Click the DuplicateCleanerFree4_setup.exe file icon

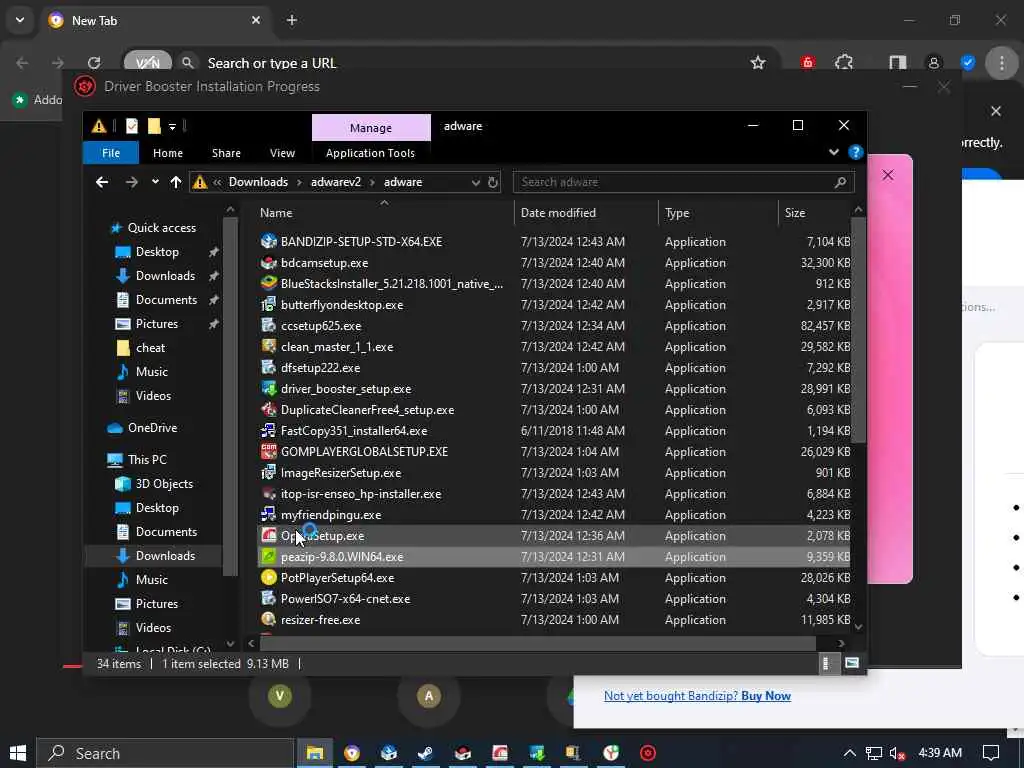pyautogui.click(x=268, y=409)
